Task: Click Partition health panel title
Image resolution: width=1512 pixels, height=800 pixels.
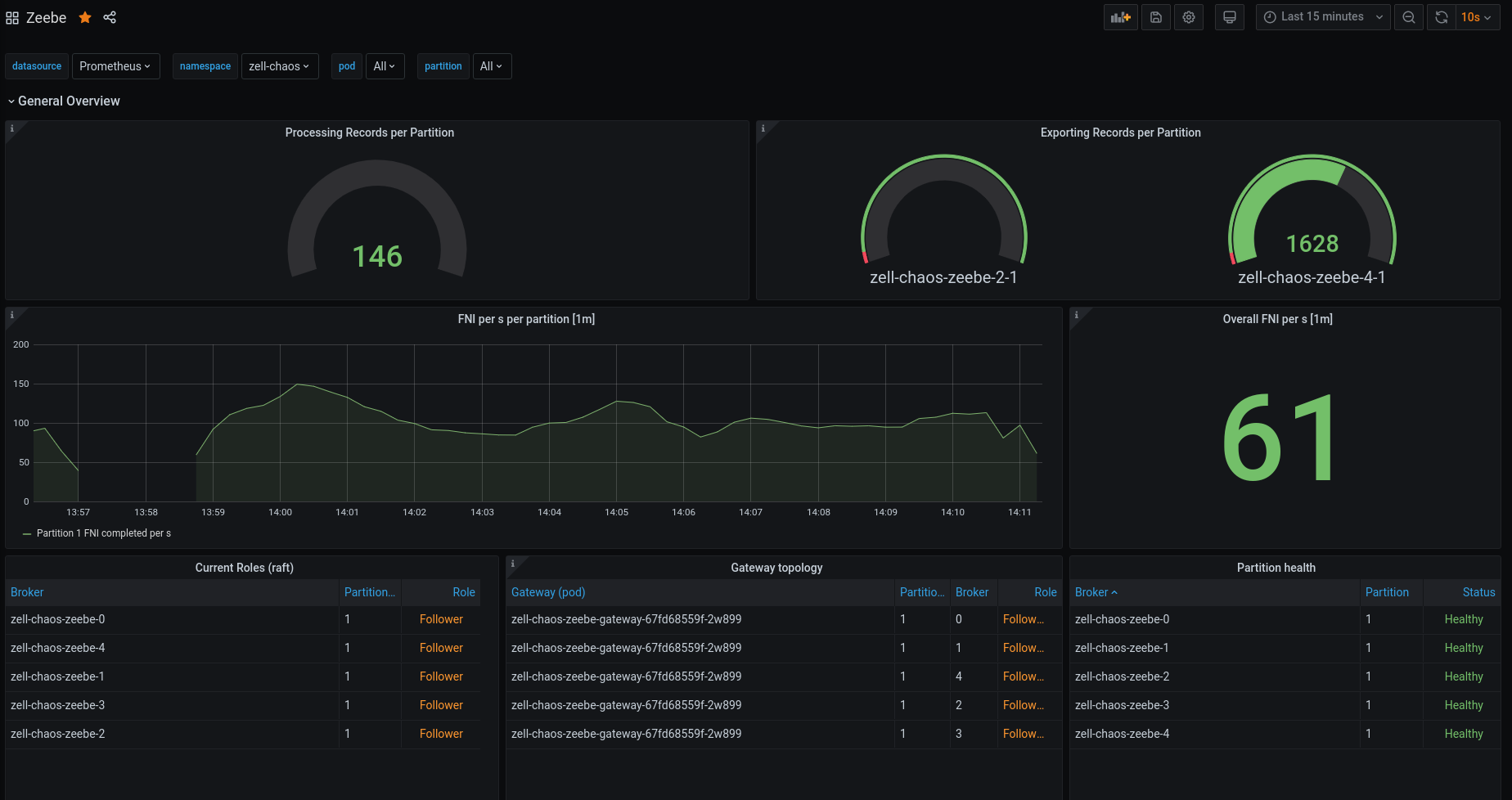Action: click(1276, 568)
